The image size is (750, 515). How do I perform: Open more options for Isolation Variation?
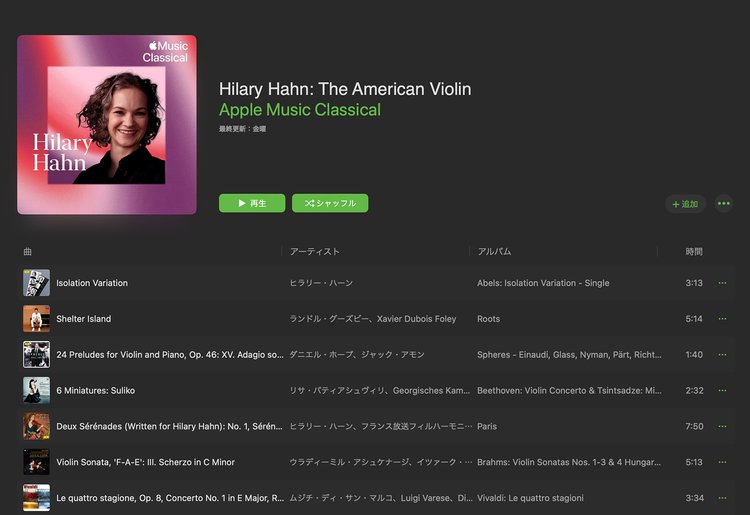coord(722,283)
